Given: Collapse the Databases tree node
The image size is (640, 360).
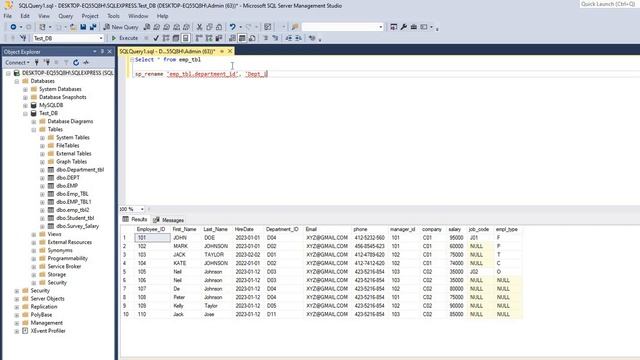Looking at the screenshot, I should (17, 81).
